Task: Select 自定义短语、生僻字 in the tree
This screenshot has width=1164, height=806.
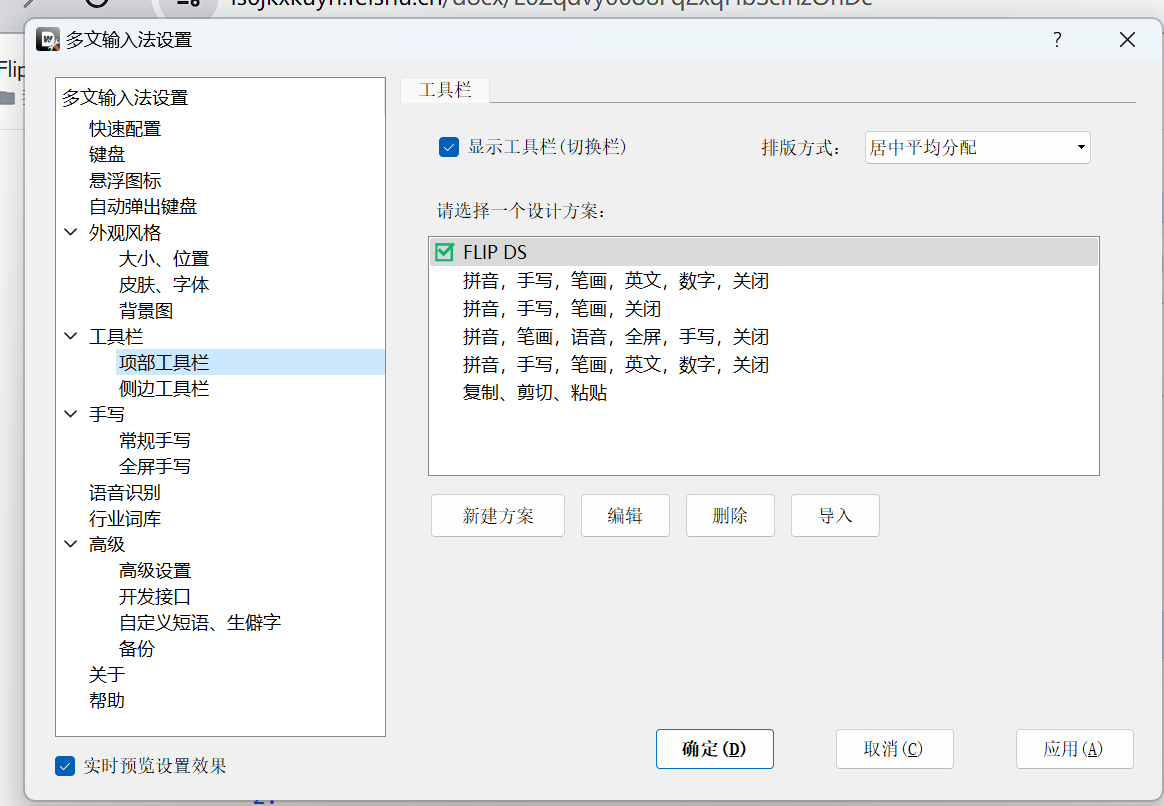Action: [x=200, y=623]
